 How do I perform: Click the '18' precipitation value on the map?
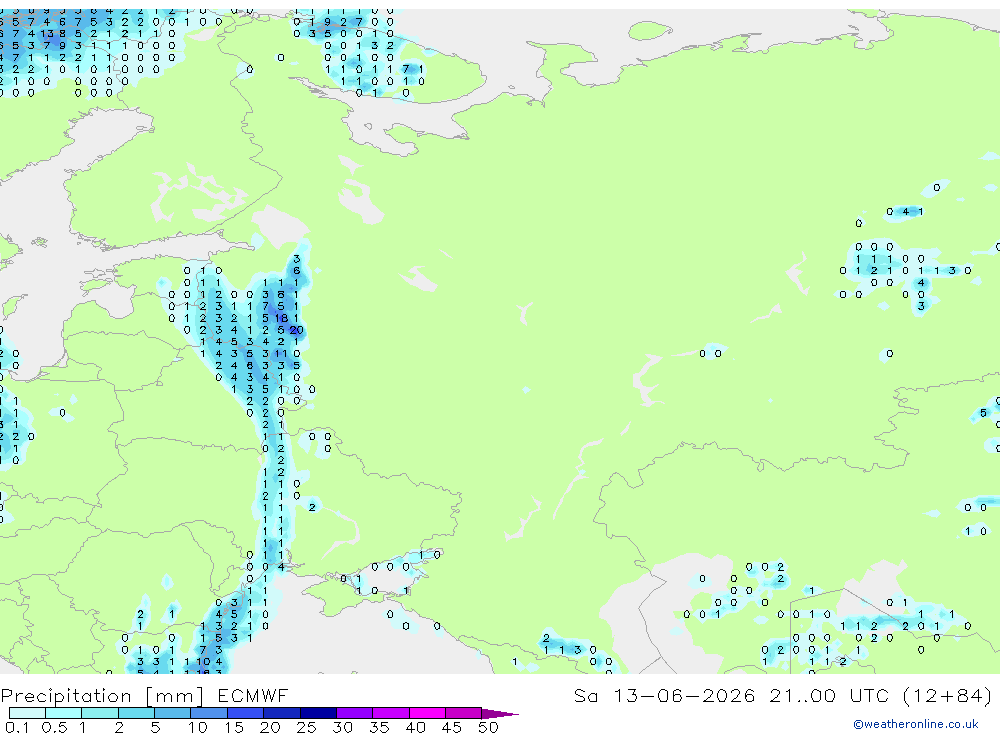click(281, 318)
